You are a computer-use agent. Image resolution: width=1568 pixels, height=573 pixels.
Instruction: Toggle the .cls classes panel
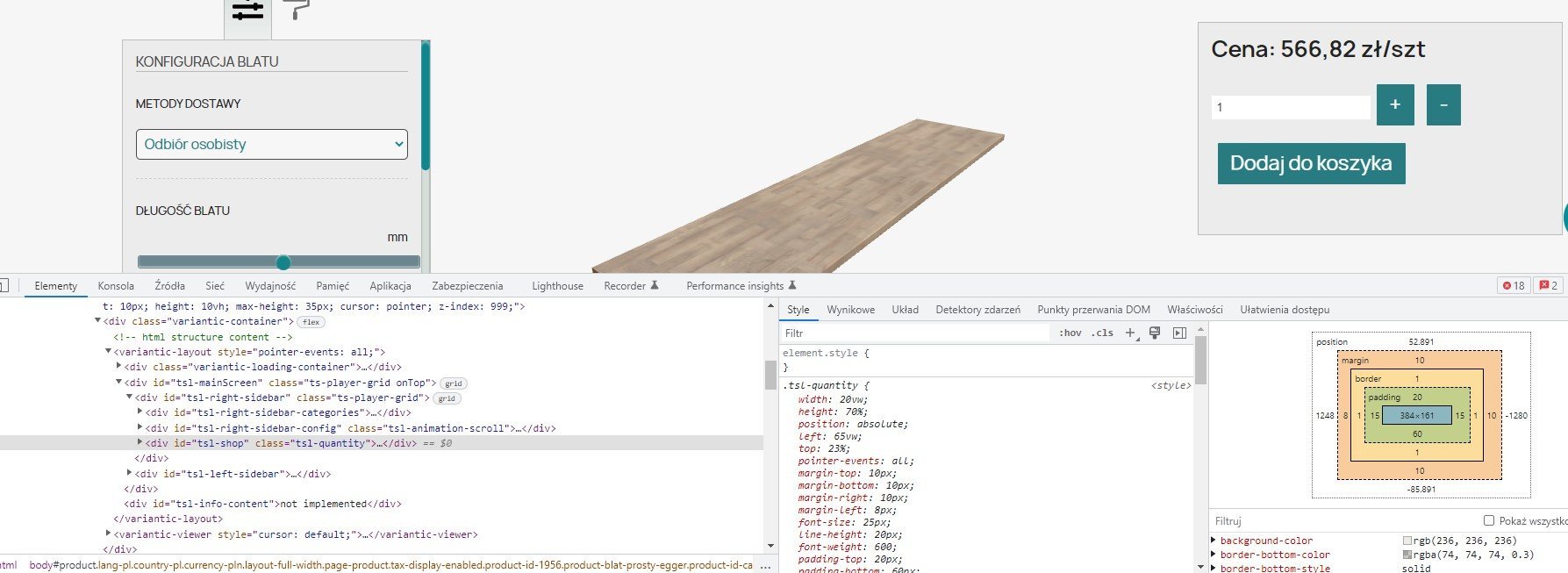[1103, 333]
